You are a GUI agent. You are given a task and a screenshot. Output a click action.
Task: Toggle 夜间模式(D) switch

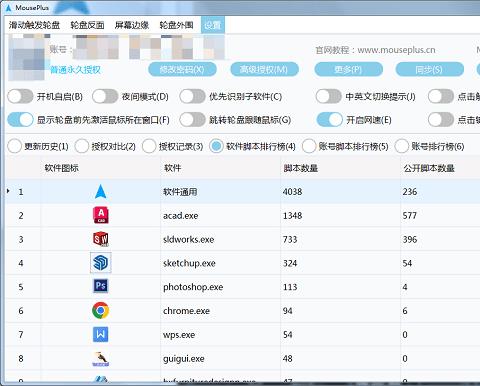(105, 97)
